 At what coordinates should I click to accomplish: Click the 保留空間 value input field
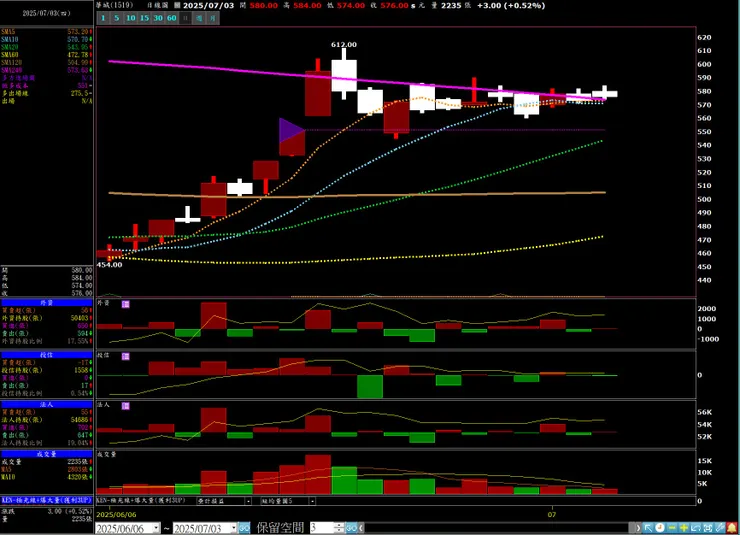(x=321, y=527)
